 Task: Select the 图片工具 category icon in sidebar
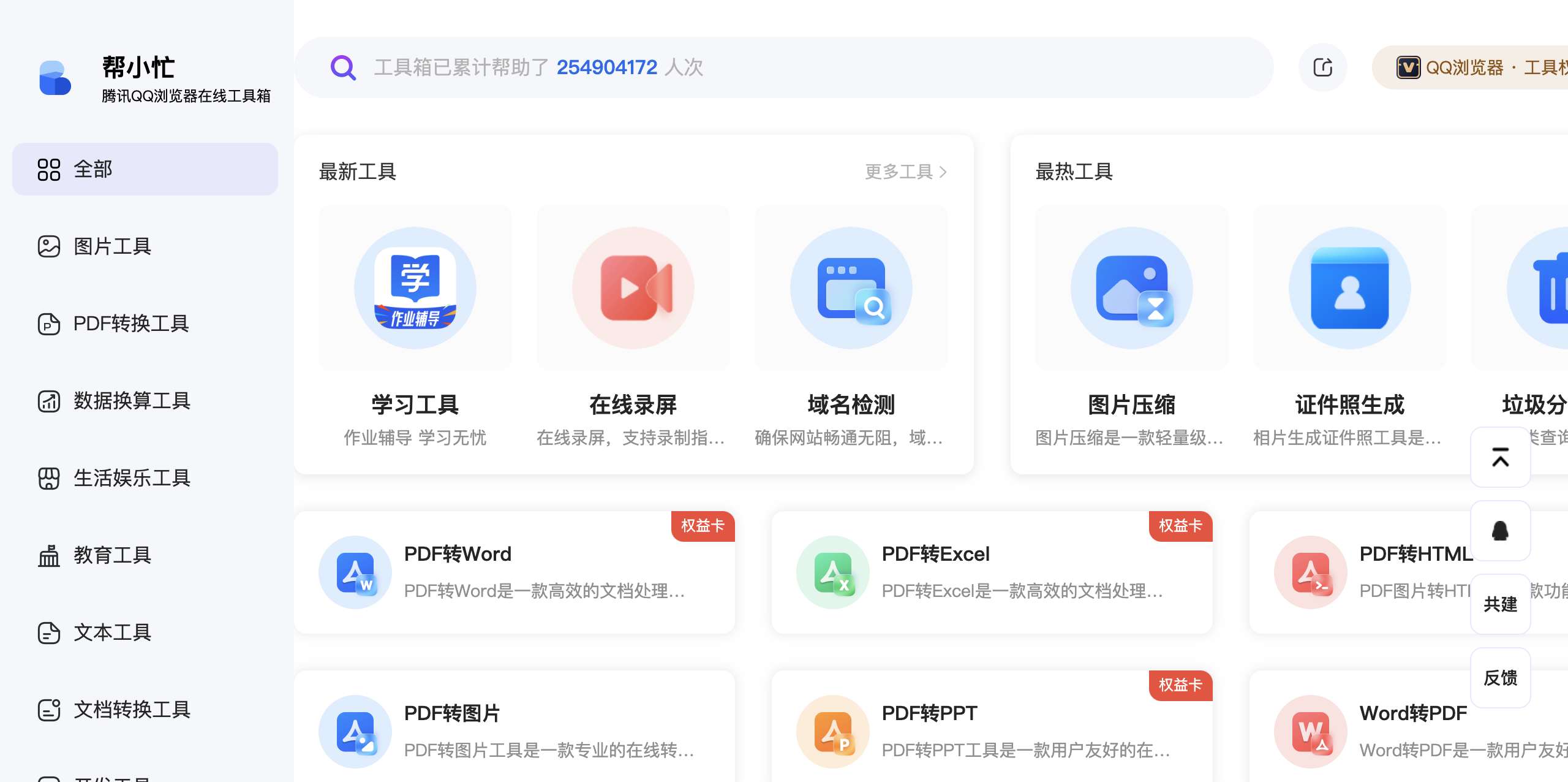tap(50, 246)
